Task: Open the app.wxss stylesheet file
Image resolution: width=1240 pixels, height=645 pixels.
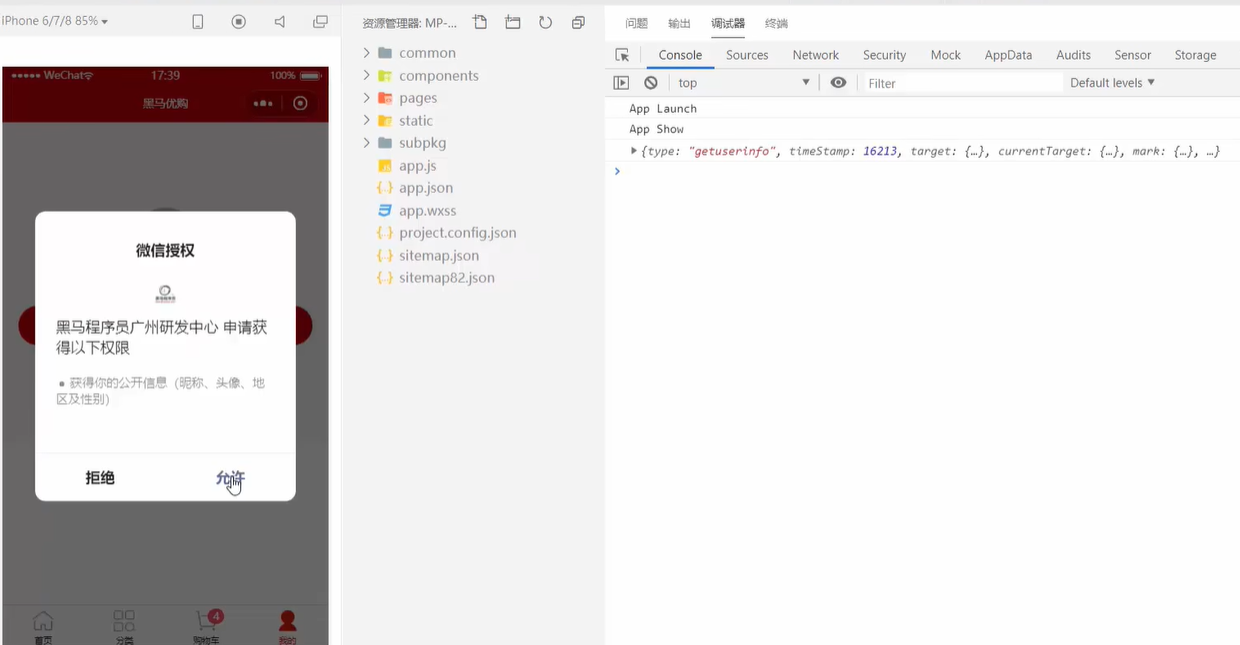Action: click(x=427, y=211)
